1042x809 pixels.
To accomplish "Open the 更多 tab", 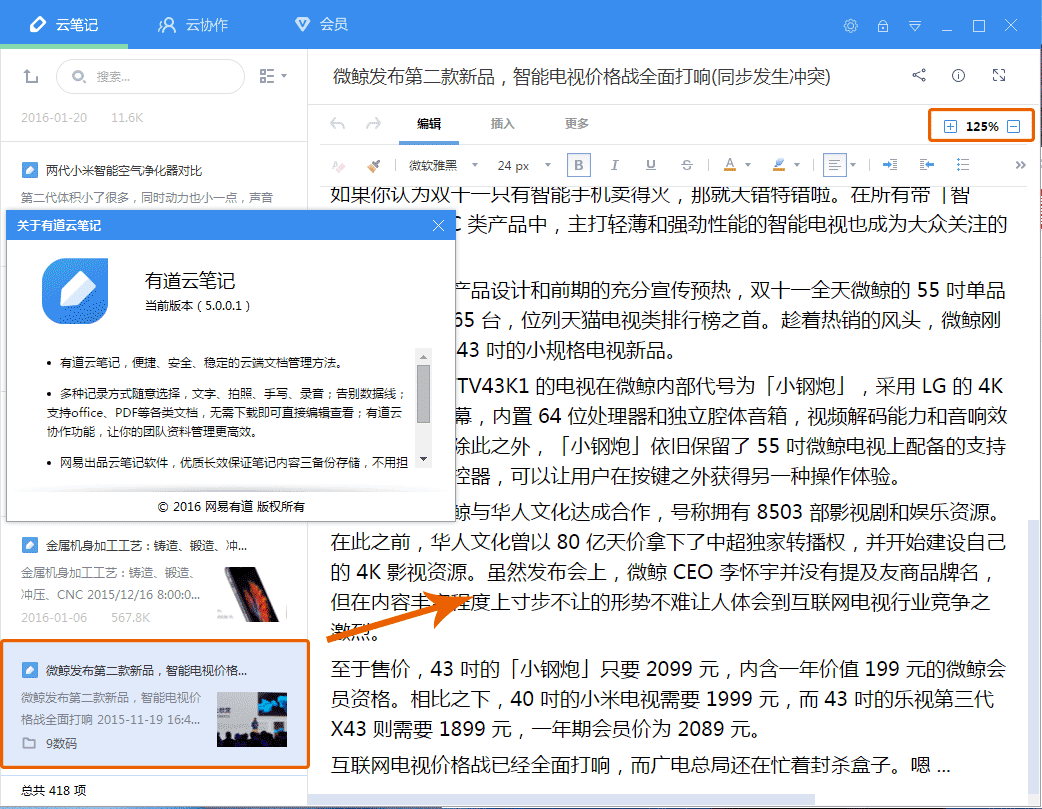I will (576, 124).
